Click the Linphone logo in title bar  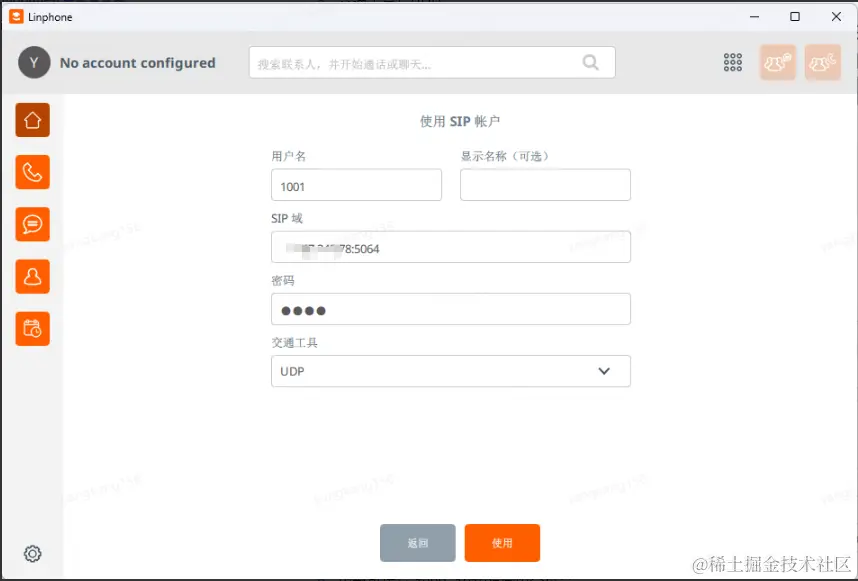click(16, 16)
